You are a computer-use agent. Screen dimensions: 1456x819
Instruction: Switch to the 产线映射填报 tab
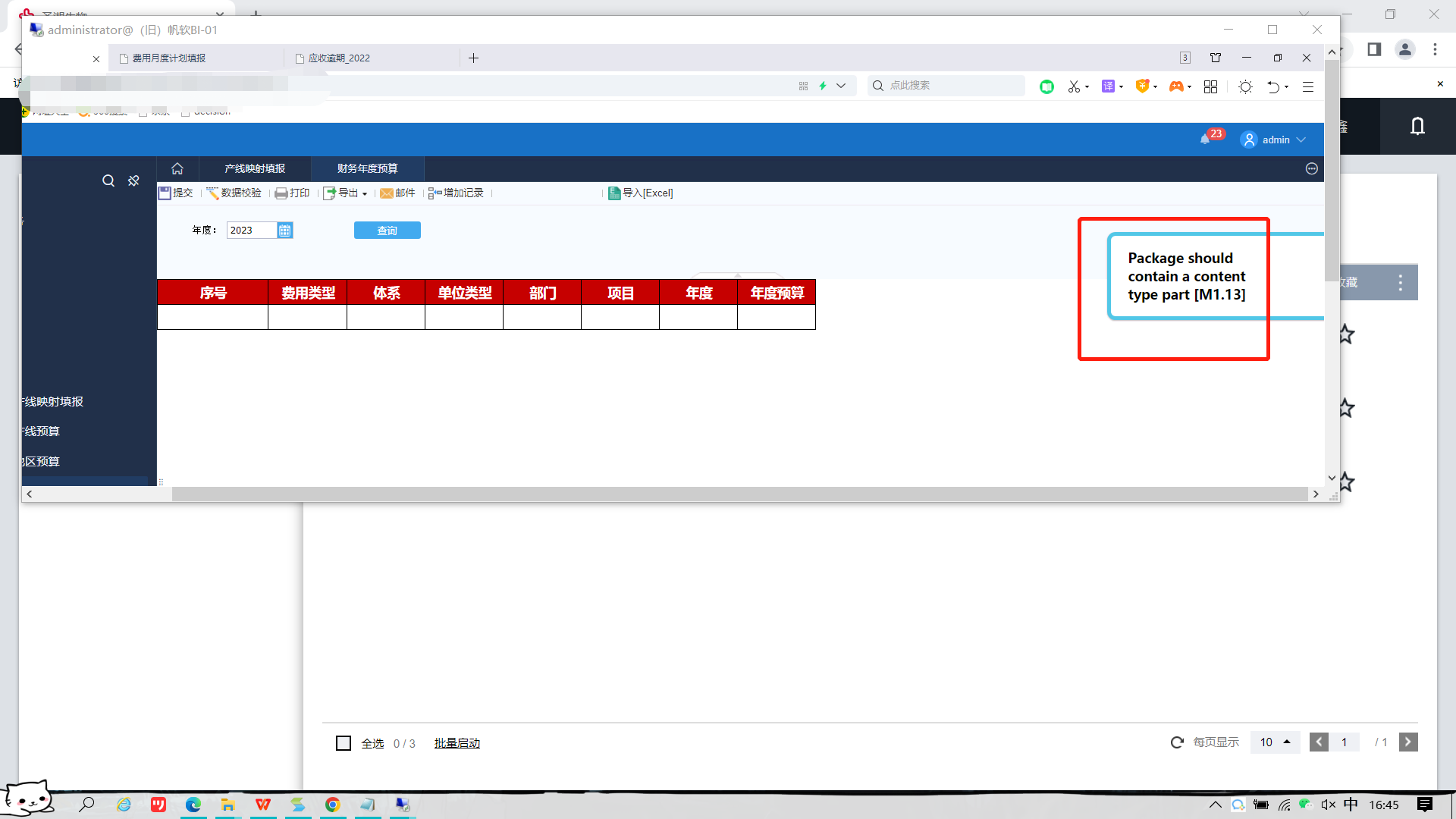click(x=255, y=168)
